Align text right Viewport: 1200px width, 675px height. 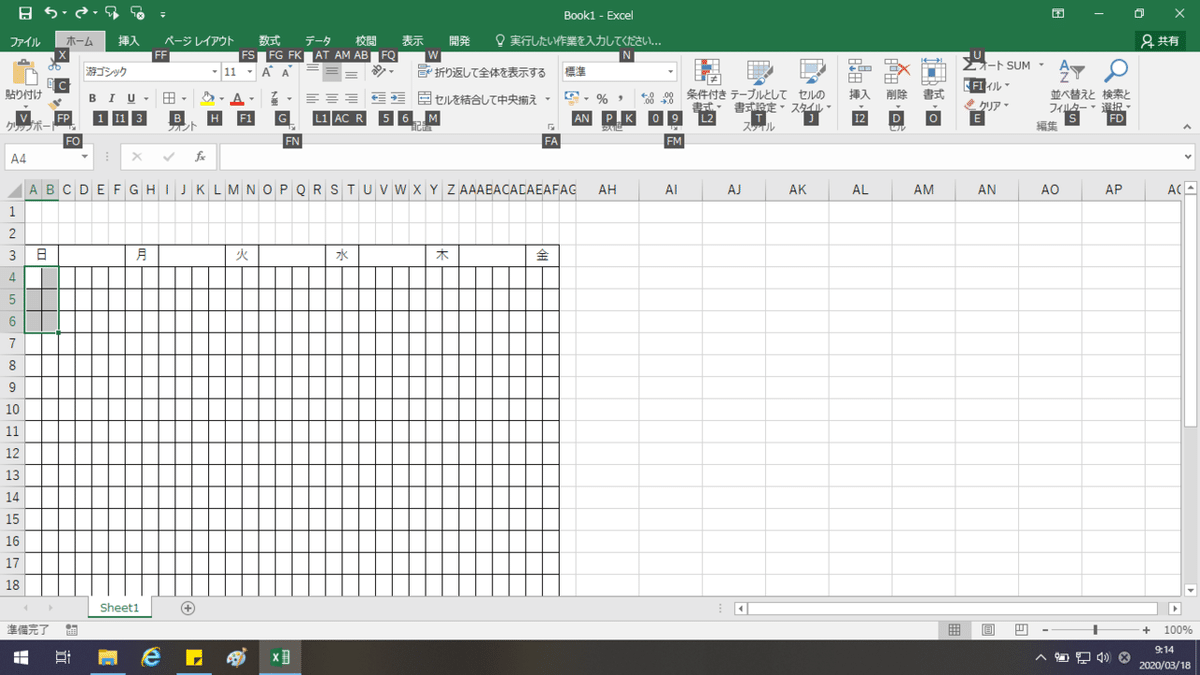[x=351, y=99]
